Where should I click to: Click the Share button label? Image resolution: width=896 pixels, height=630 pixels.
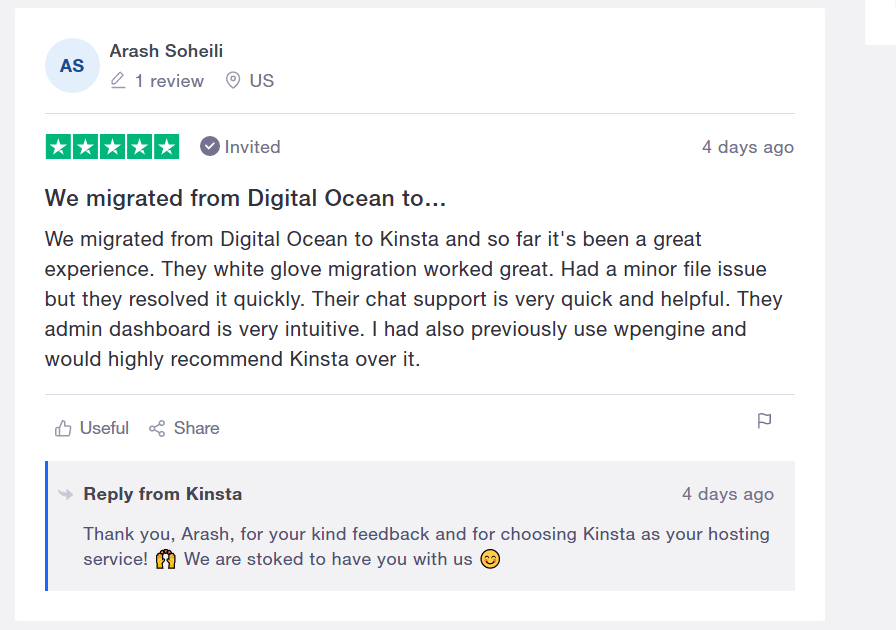point(197,428)
